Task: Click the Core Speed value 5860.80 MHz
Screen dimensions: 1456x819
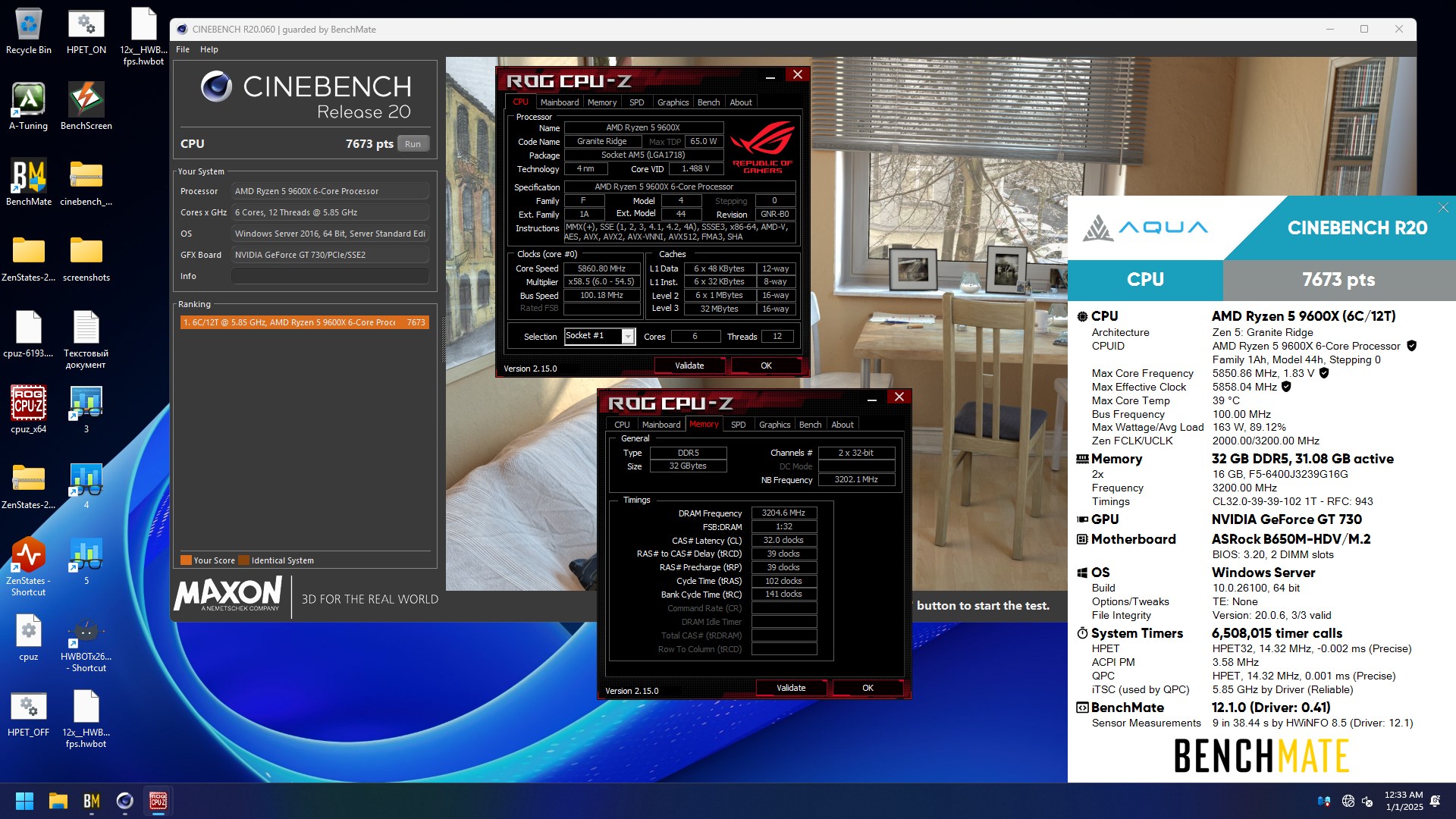Action: point(602,268)
